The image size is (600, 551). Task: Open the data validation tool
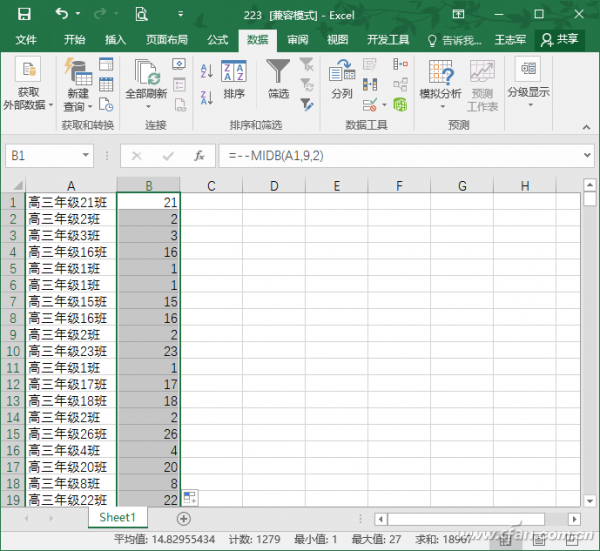point(370,104)
